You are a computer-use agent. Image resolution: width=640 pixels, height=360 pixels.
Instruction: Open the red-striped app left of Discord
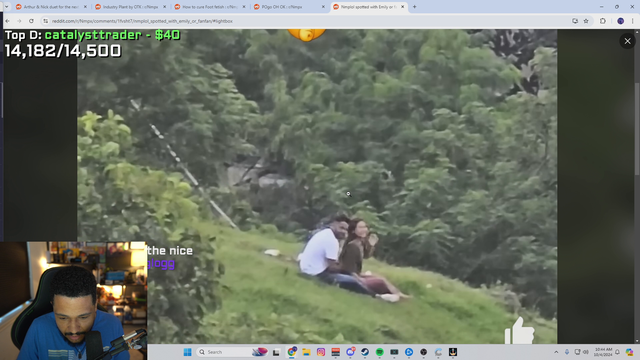[336, 352]
